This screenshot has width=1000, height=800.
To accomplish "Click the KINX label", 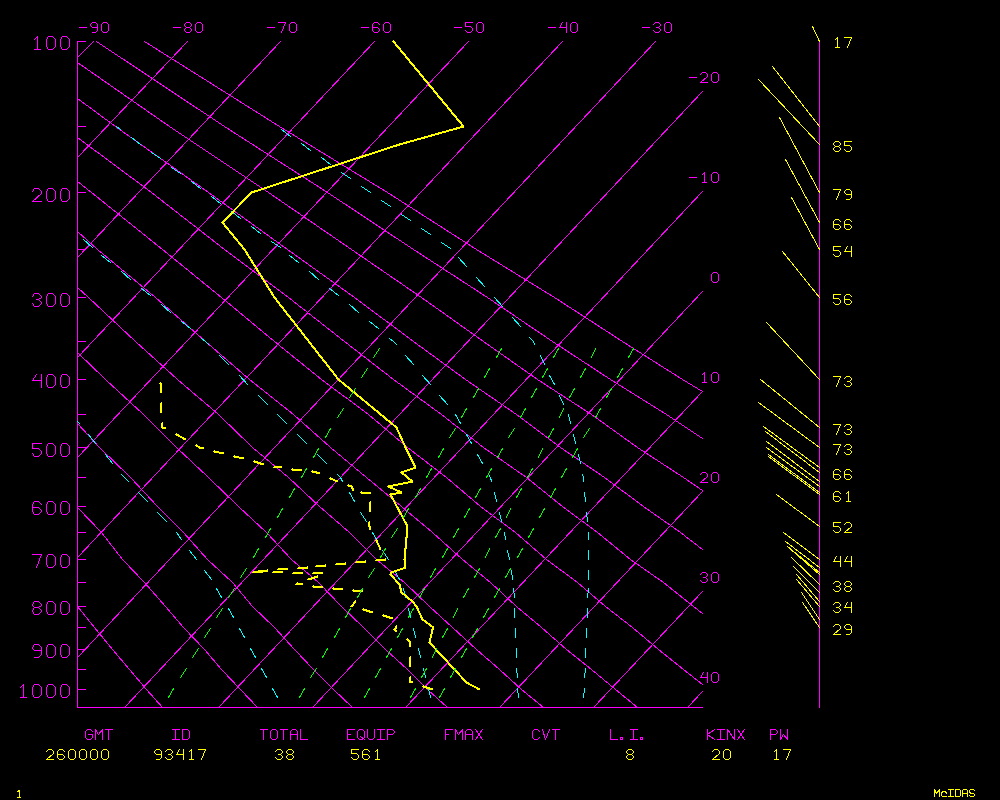I will point(725,735).
